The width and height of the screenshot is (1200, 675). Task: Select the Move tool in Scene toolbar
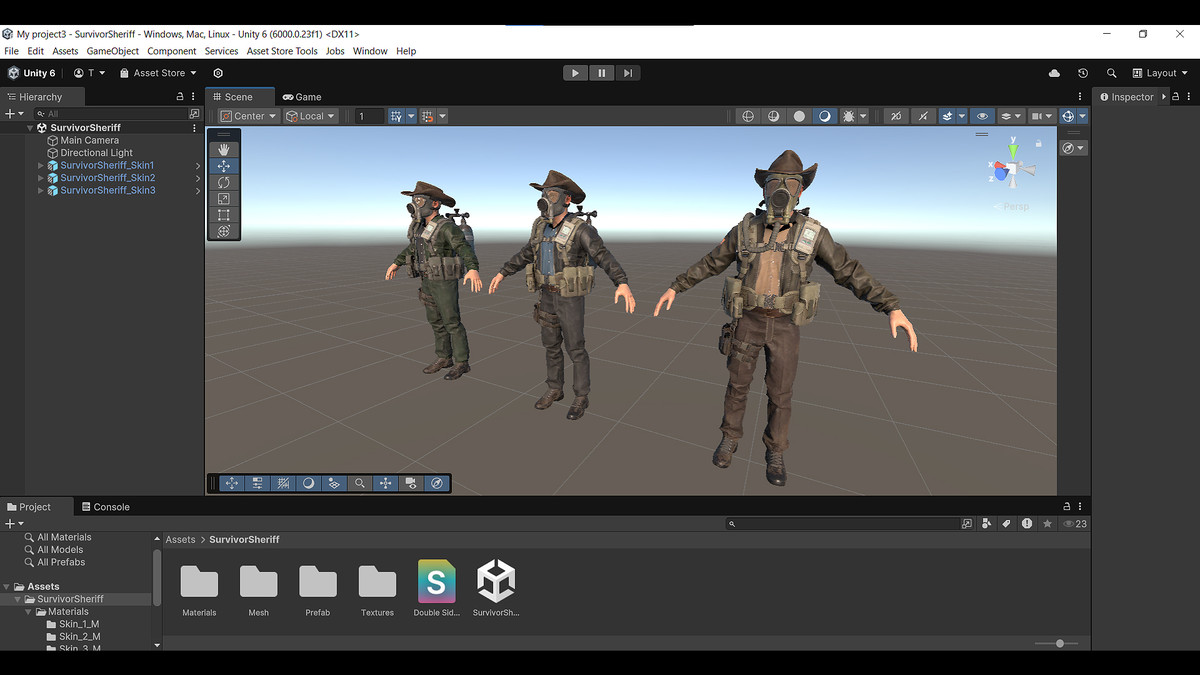point(224,166)
